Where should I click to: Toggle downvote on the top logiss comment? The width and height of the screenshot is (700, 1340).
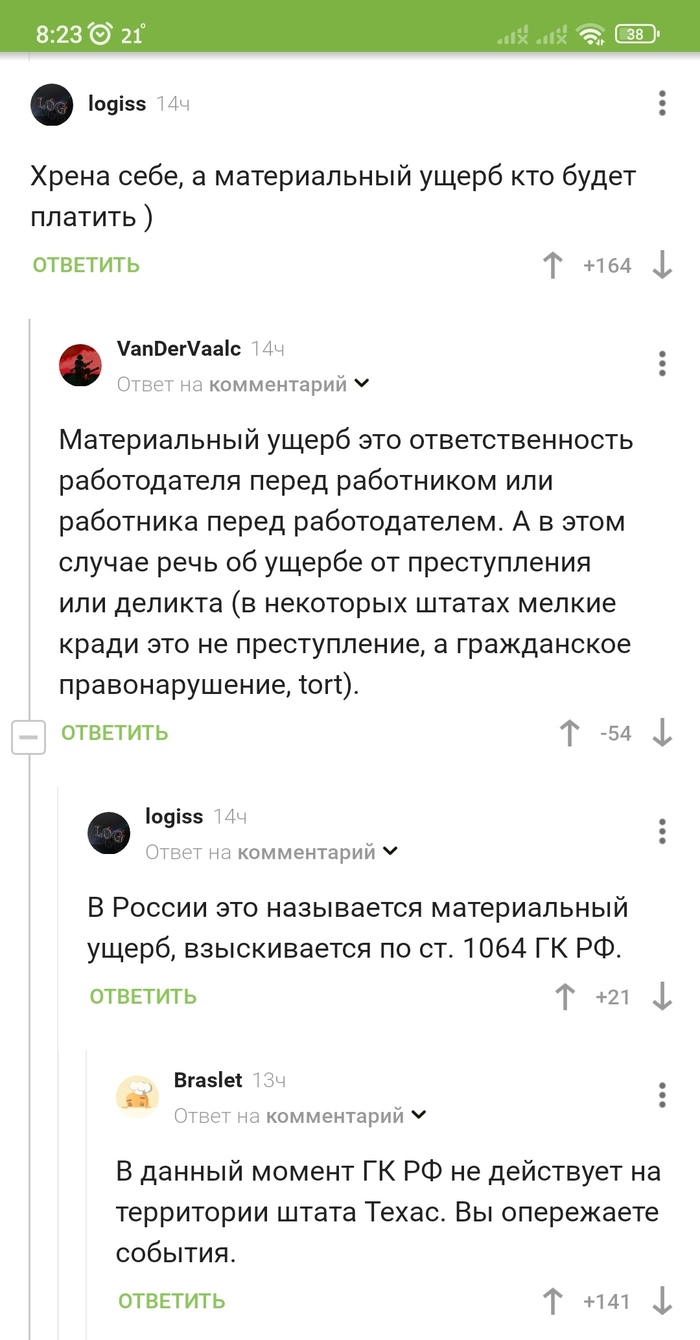coord(662,265)
